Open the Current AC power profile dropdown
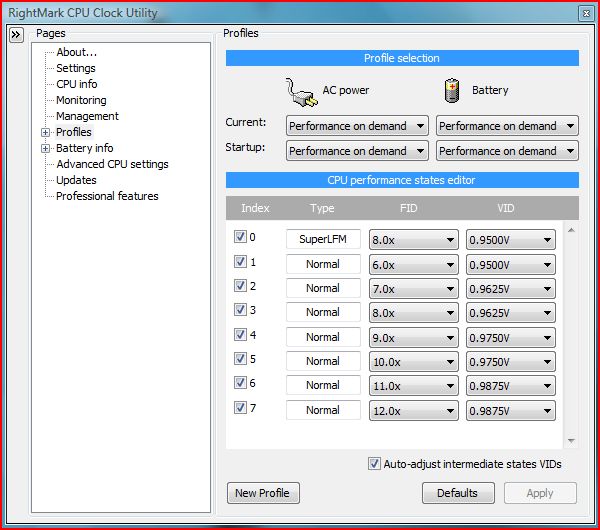This screenshot has height=530, width=600. point(357,126)
